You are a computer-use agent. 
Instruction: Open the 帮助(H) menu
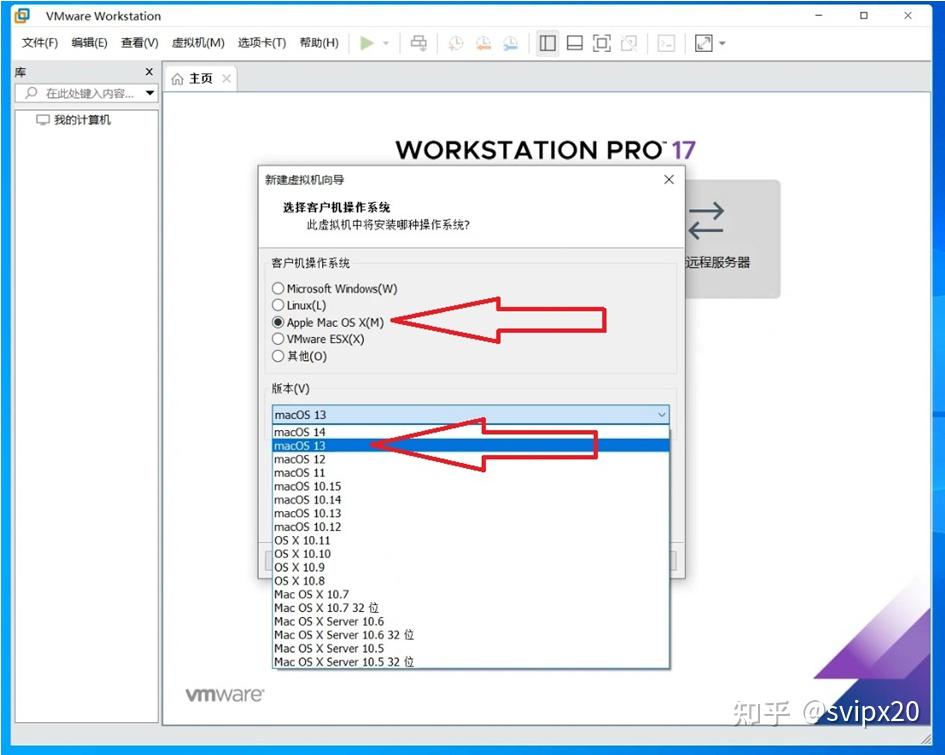coord(319,43)
